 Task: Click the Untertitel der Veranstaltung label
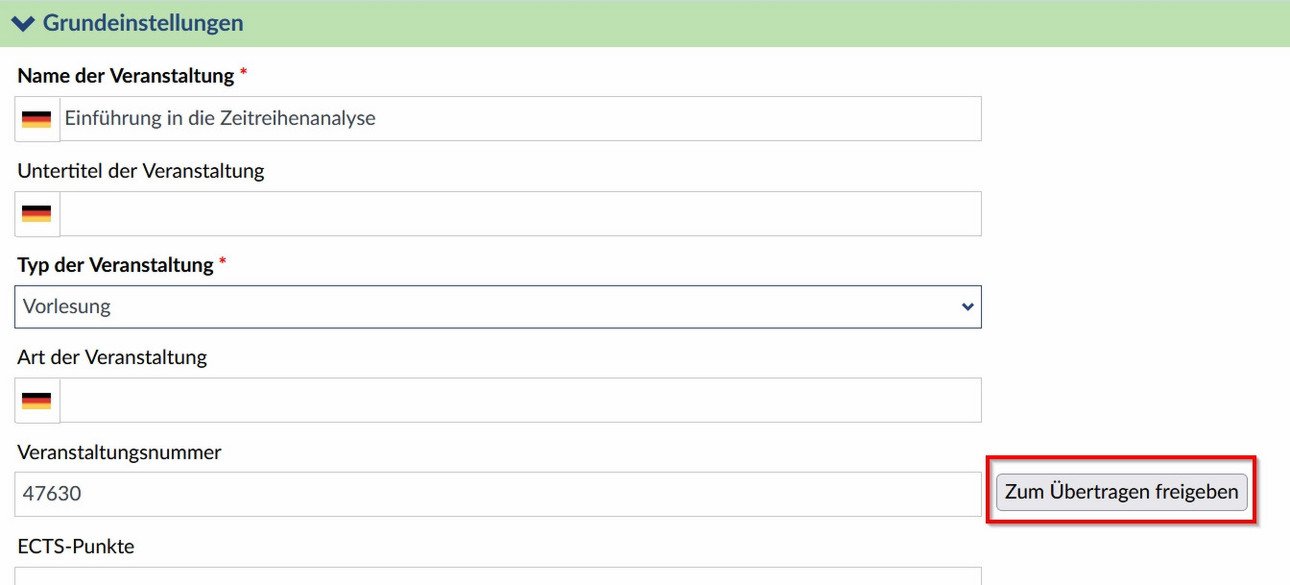pos(141,171)
